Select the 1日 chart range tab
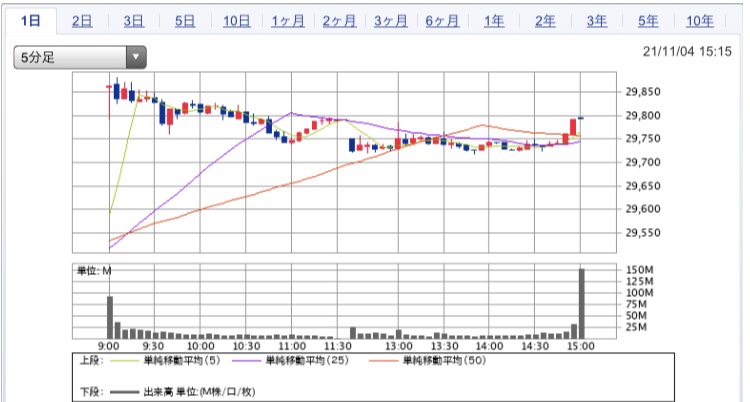750x402 pixels. point(31,21)
